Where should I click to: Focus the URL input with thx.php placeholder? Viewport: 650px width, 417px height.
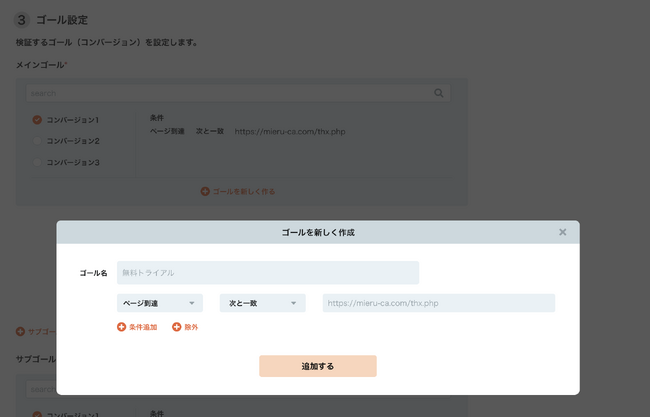click(439, 303)
